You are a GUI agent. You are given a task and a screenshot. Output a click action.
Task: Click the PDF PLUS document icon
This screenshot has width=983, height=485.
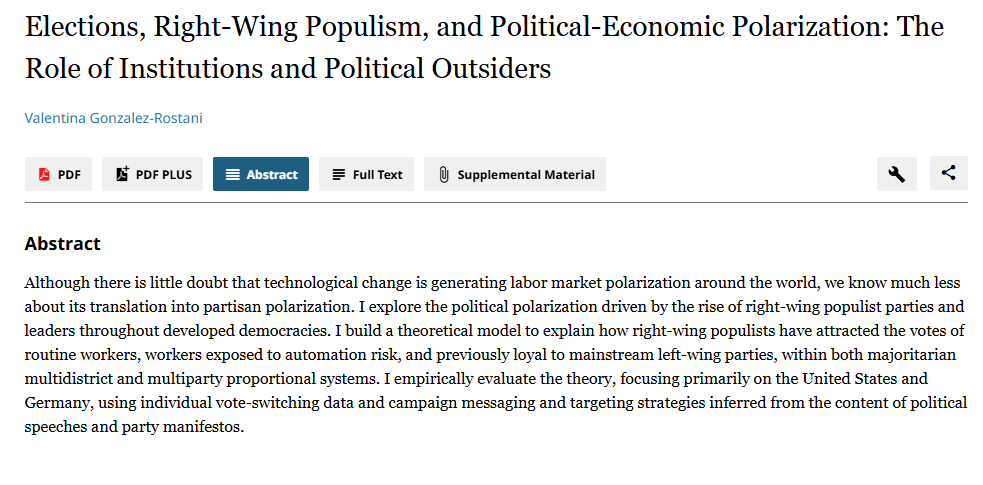(122, 174)
